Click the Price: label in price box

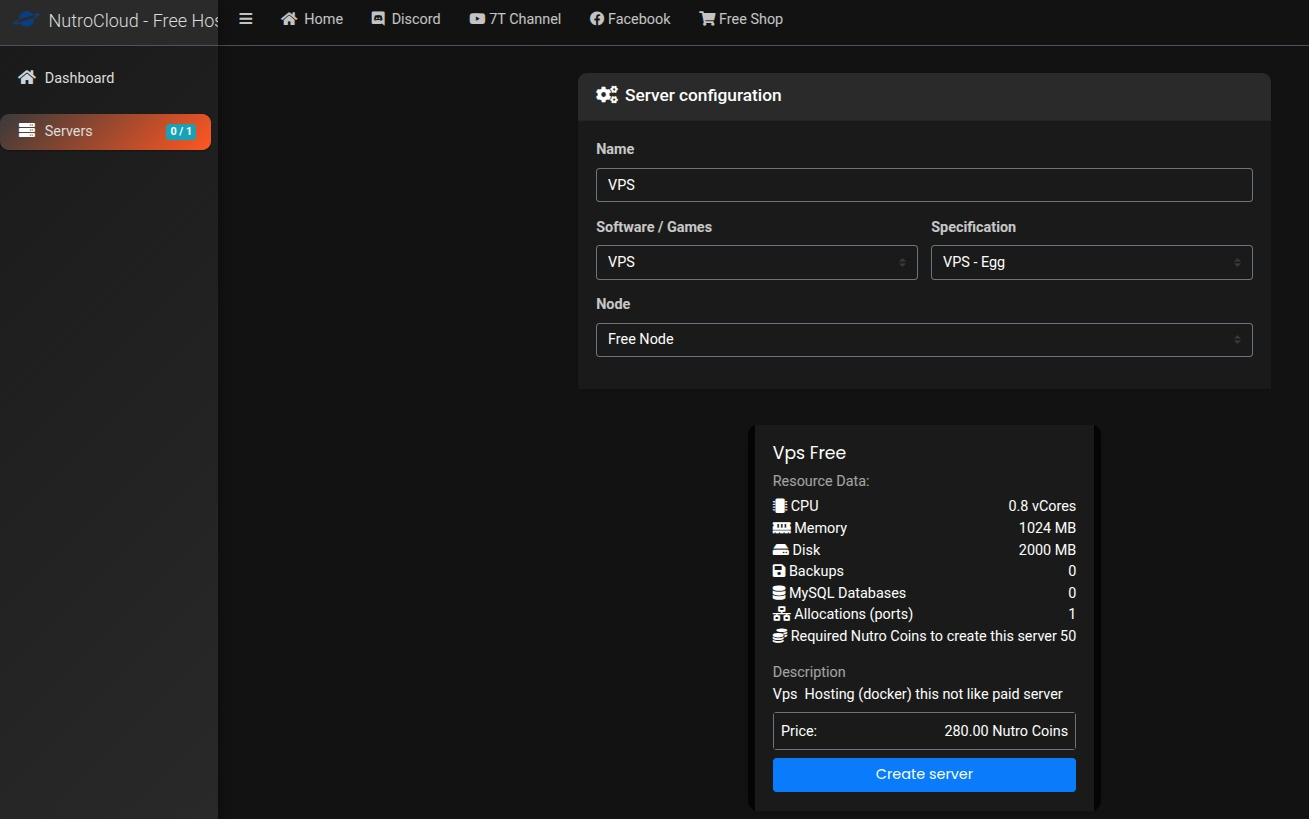[x=799, y=731]
